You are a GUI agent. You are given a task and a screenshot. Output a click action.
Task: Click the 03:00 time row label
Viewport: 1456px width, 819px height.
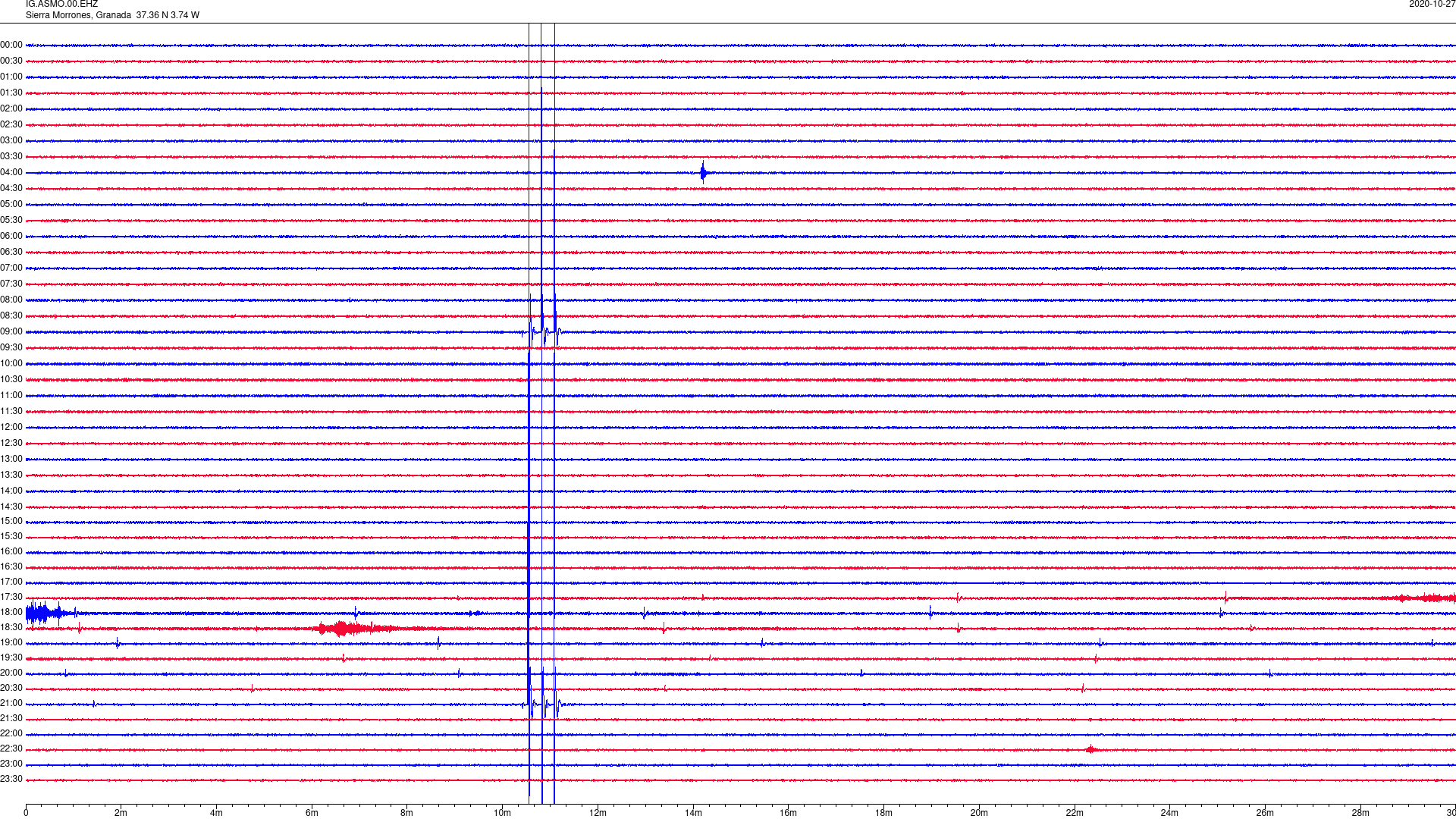tap(11, 141)
